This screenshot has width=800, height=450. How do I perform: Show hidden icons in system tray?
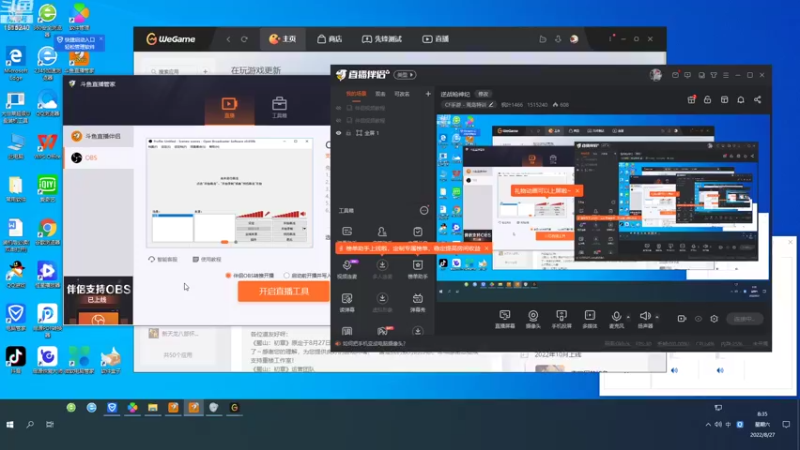pyautogui.click(x=708, y=424)
